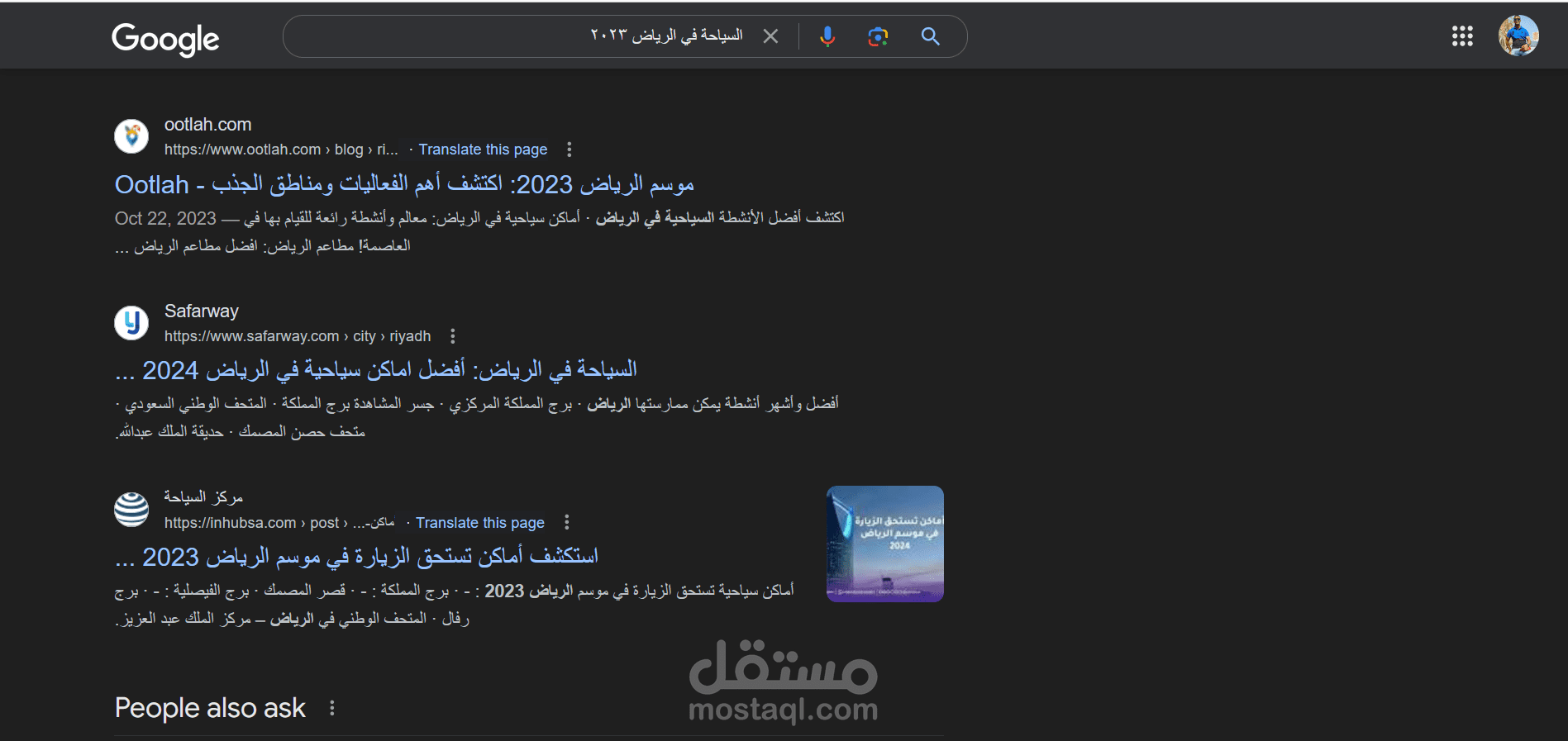Start voice search with the microphone
Image resolution: width=1568 pixels, height=741 pixels.
[x=827, y=36]
